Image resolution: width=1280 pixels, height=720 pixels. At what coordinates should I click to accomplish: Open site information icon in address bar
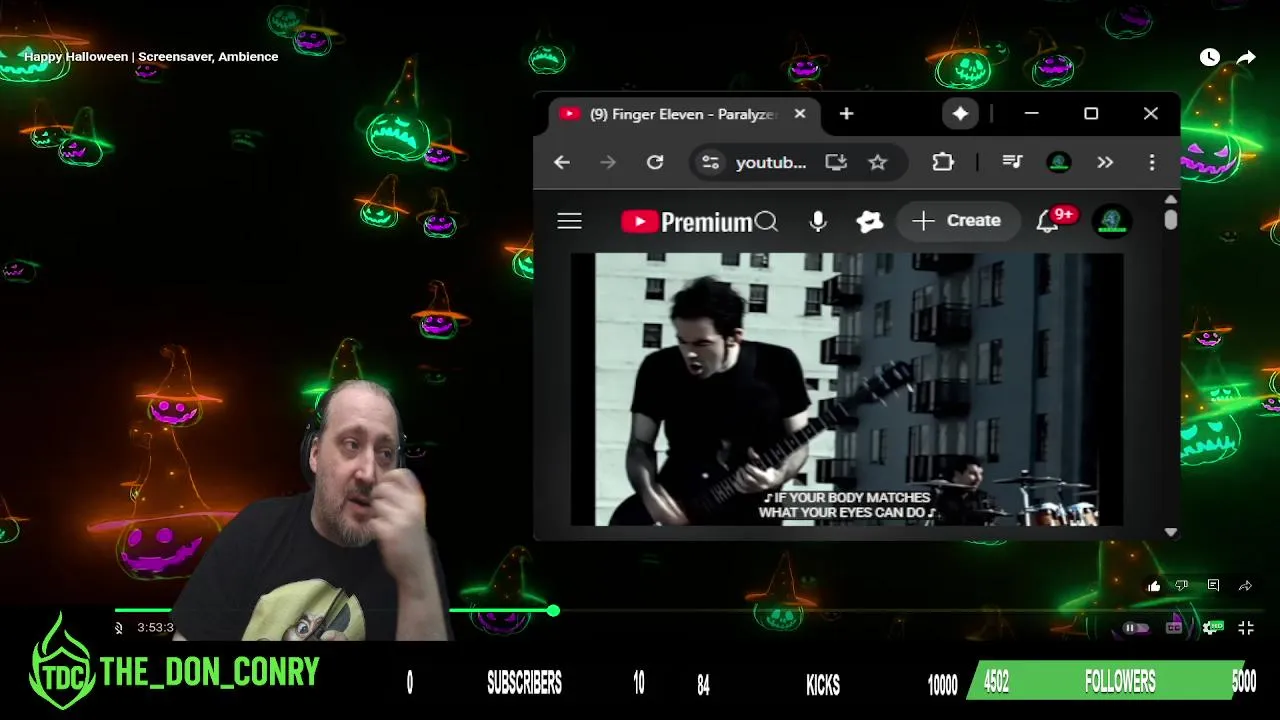click(x=710, y=162)
